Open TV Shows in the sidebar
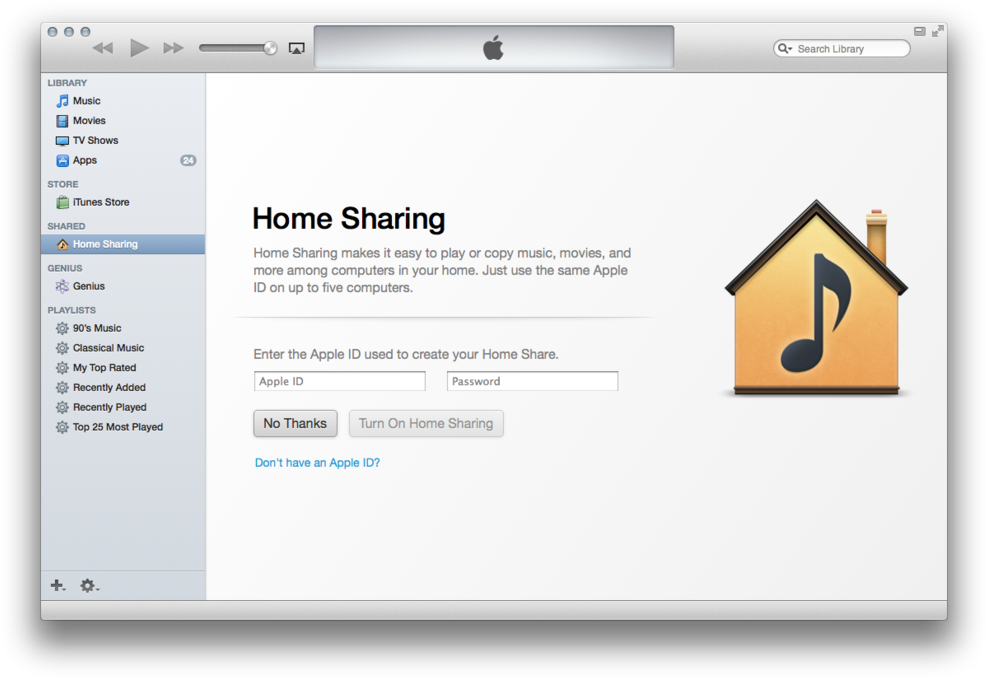The image size is (987, 678). 123,140
